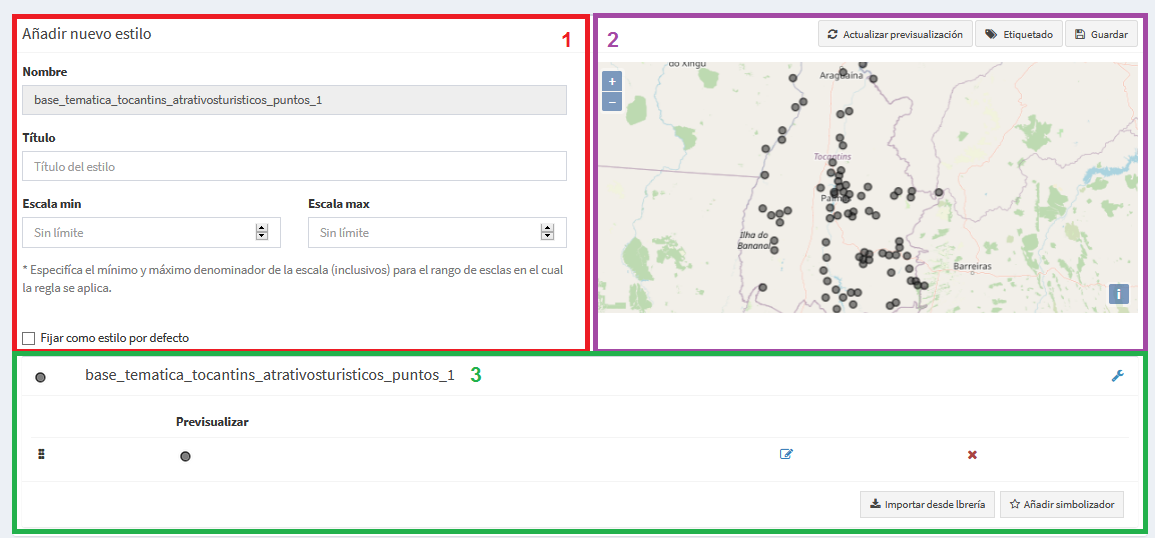Focus the Título del estilo field
This screenshot has height=538, width=1155.
pos(295,167)
